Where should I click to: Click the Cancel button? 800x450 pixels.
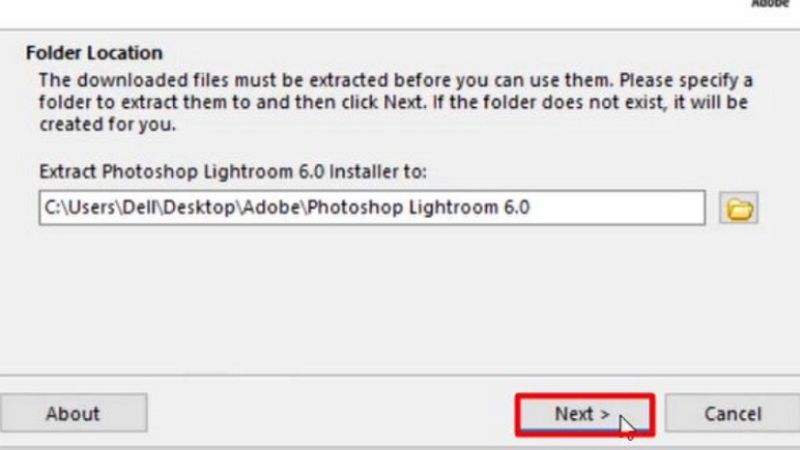[x=732, y=413]
